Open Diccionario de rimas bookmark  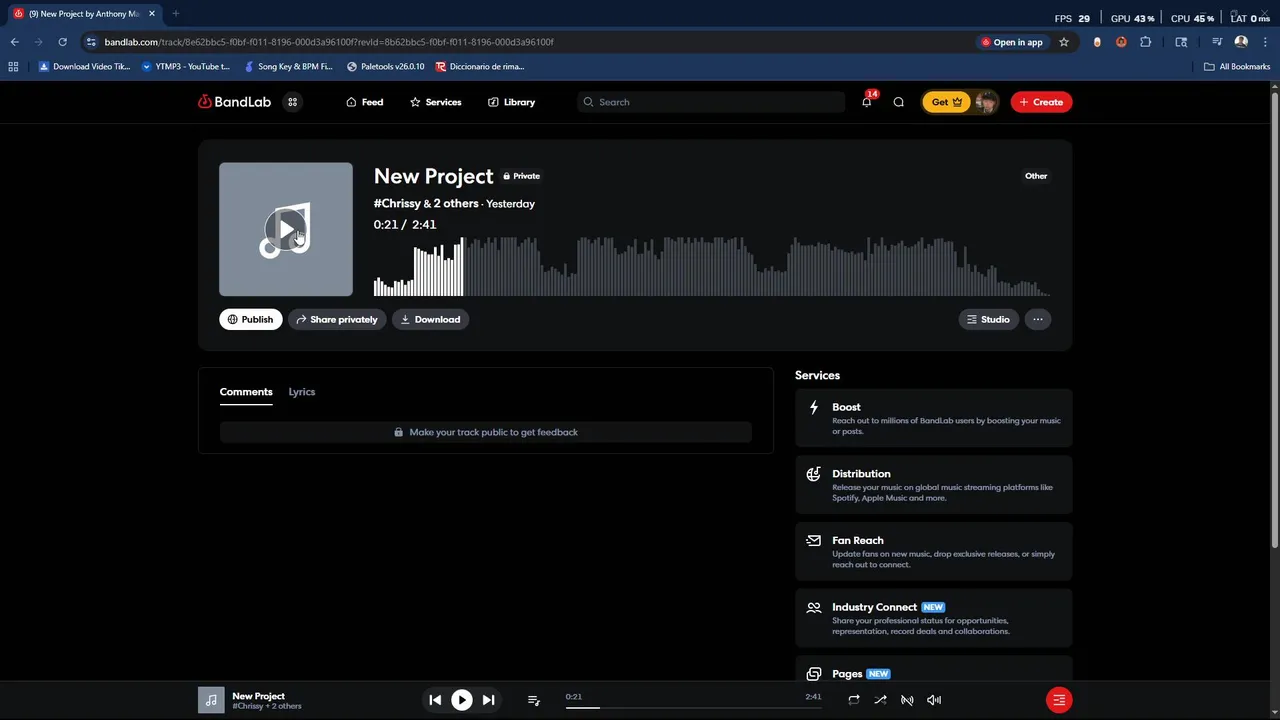480,67
